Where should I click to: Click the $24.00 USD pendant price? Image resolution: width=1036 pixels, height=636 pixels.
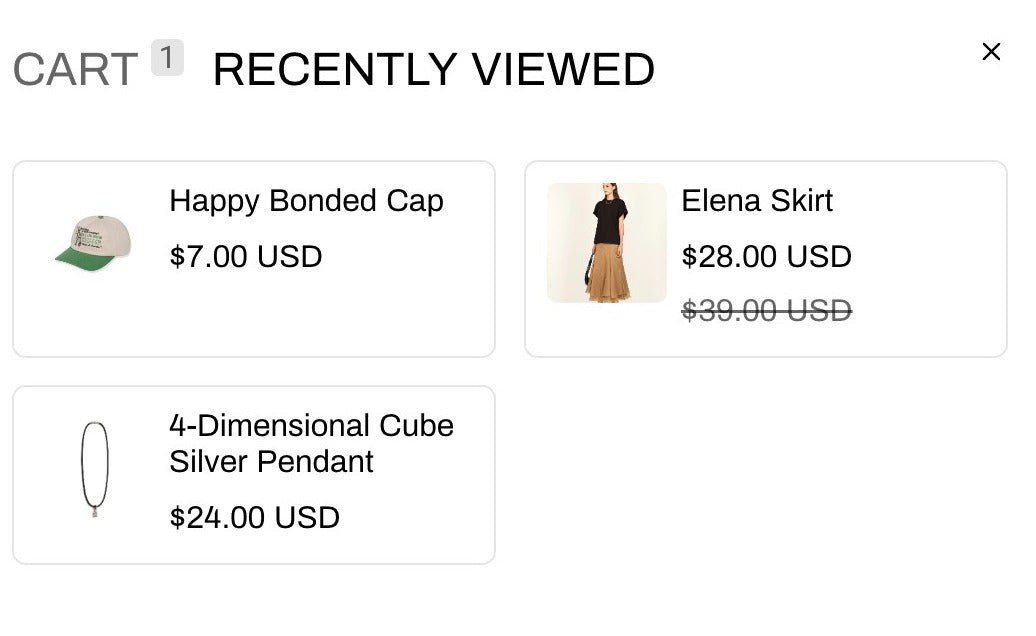click(254, 518)
